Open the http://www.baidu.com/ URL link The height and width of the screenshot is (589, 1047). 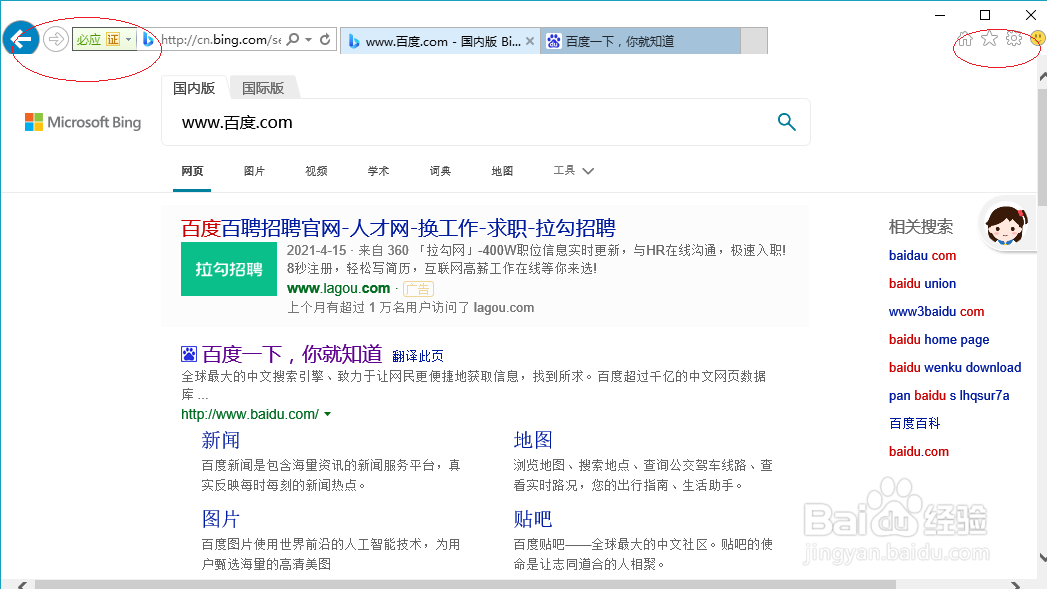250,414
